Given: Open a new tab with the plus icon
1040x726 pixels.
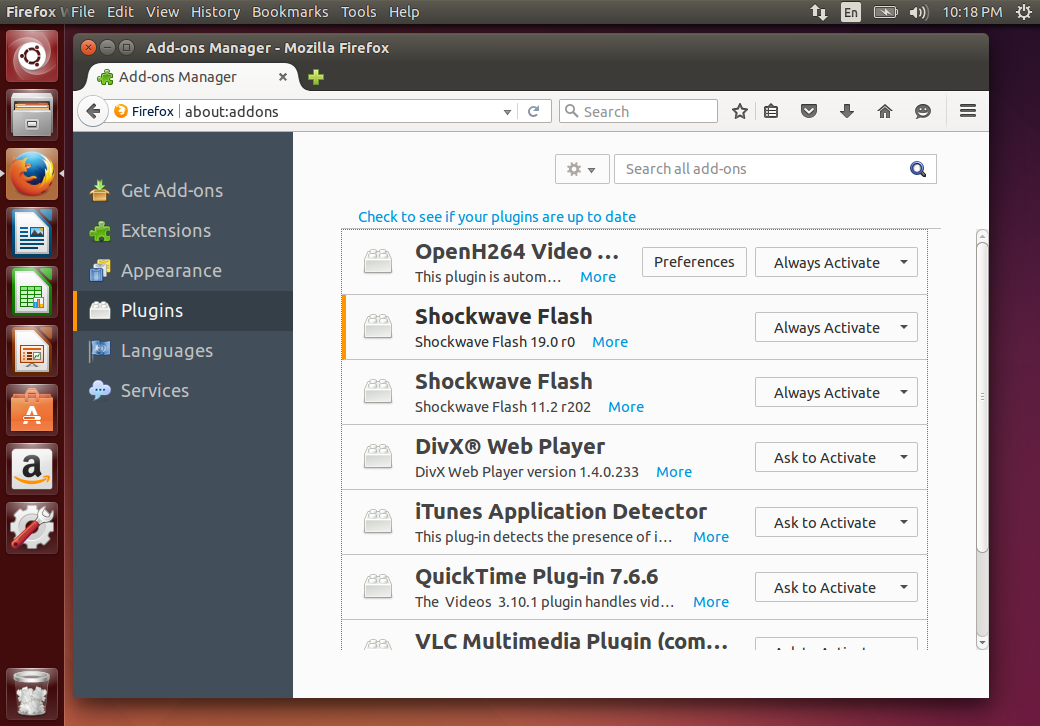Looking at the screenshot, I should pyautogui.click(x=316, y=77).
